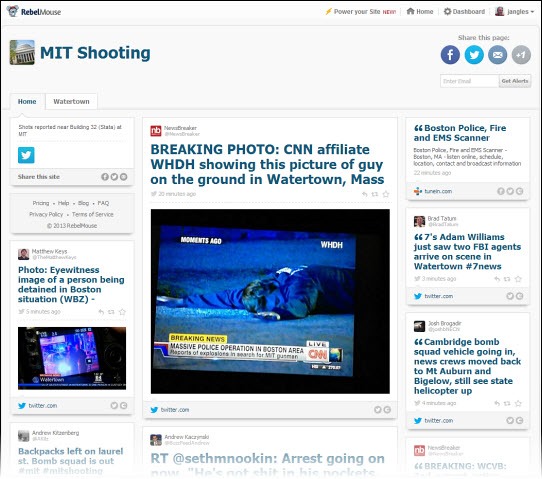Open 7's Adam Williams FBI agents headline
This screenshot has width=542, height=479.
(467, 252)
